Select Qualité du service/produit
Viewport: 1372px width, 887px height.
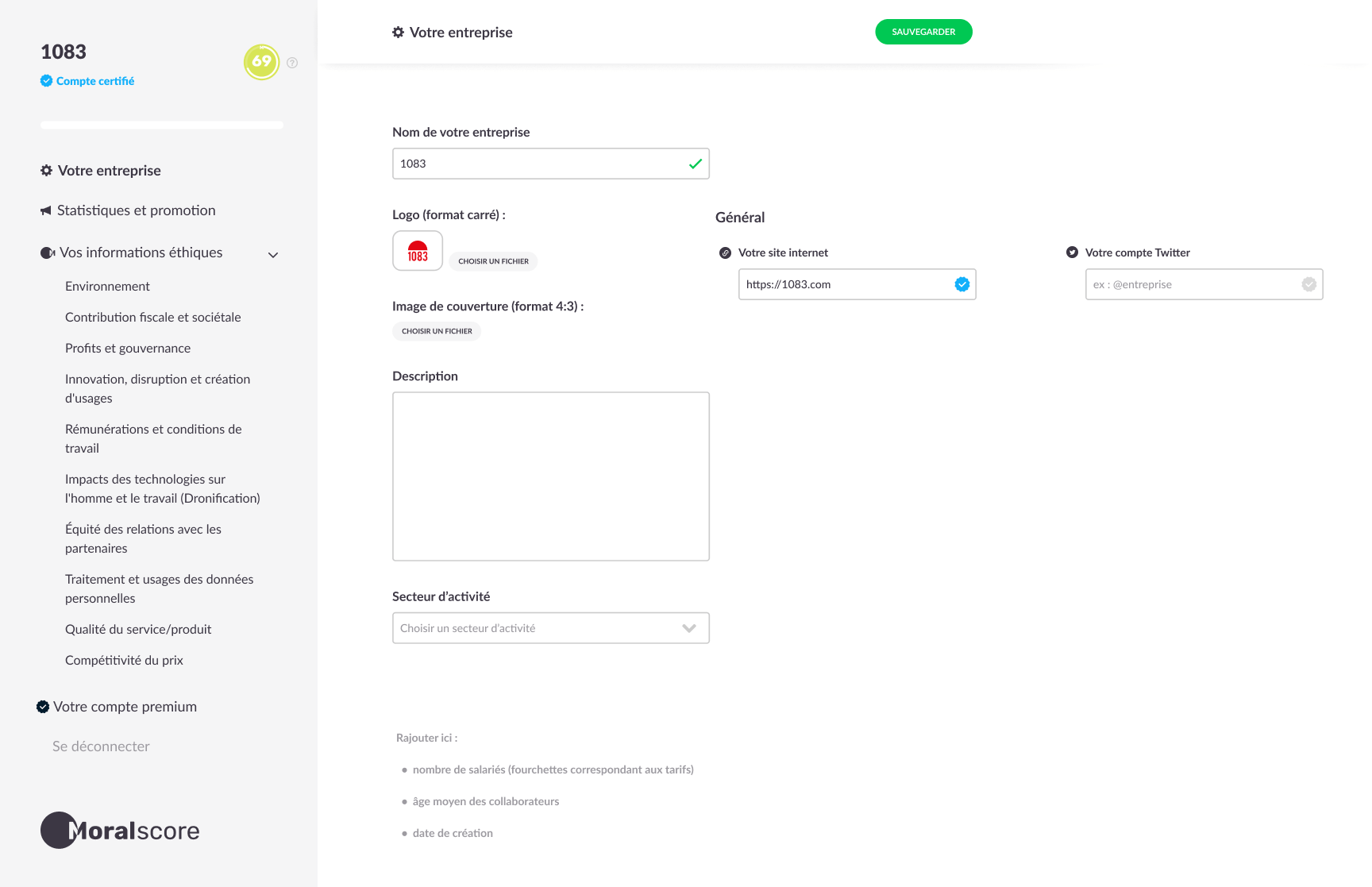tap(138, 629)
